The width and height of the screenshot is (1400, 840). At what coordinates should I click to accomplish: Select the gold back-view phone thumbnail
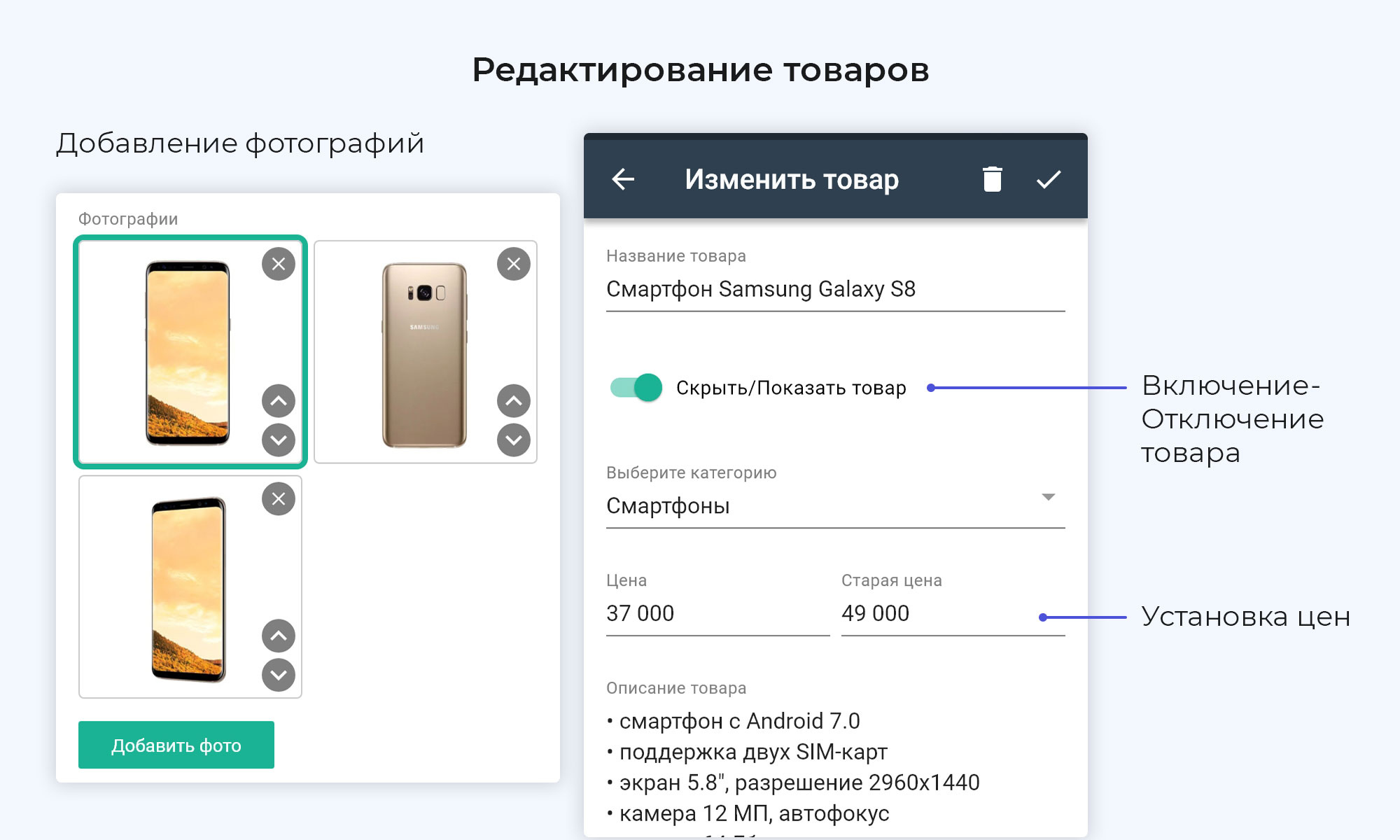[424, 354]
